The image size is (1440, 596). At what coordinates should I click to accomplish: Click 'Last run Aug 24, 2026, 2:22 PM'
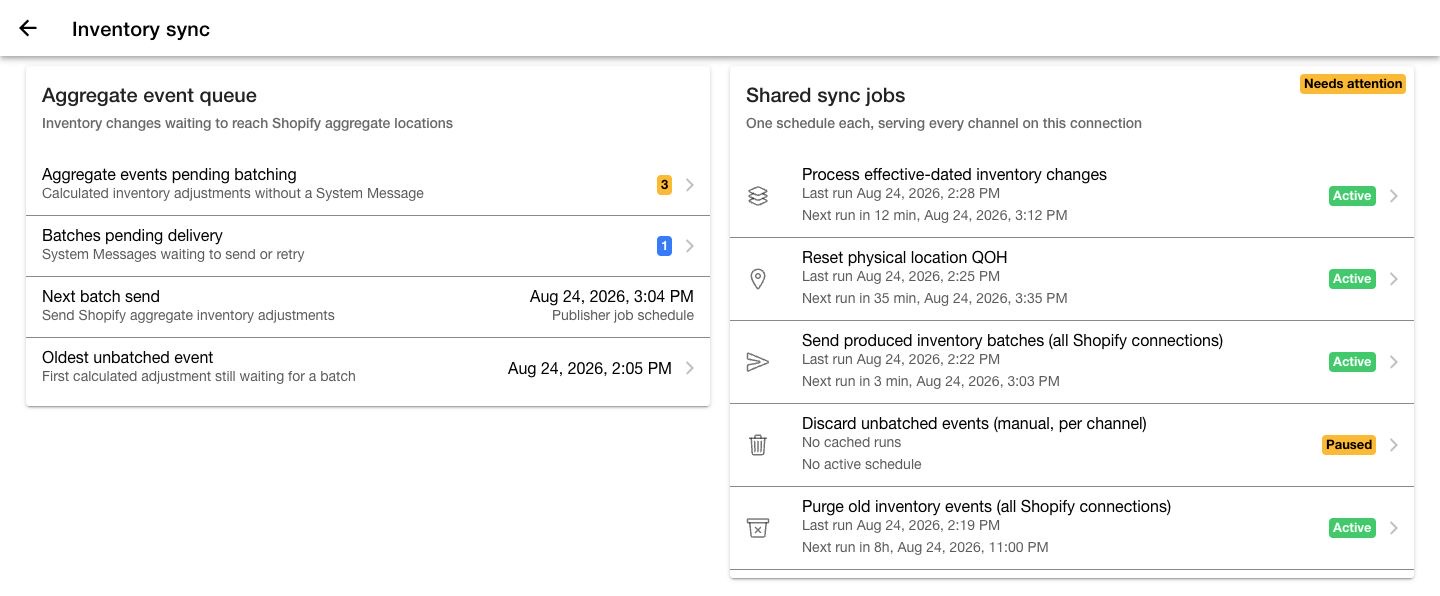(x=901, y=359)
